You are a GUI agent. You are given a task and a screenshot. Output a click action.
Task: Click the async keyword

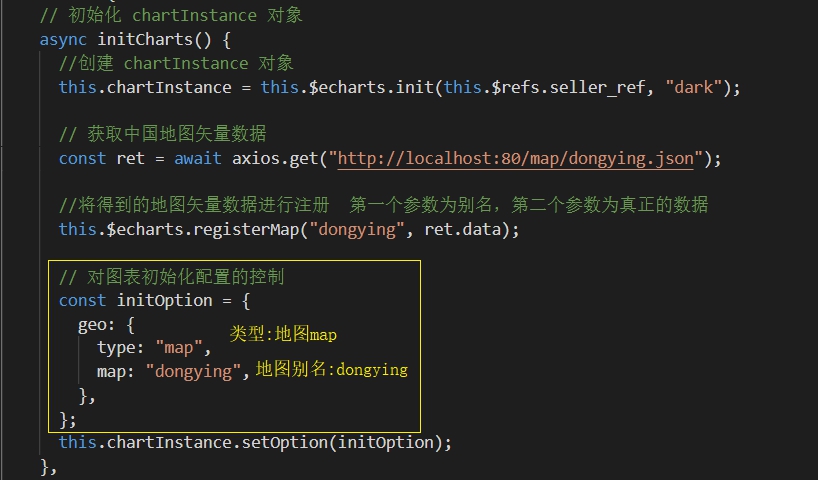(x=63, y=39)
